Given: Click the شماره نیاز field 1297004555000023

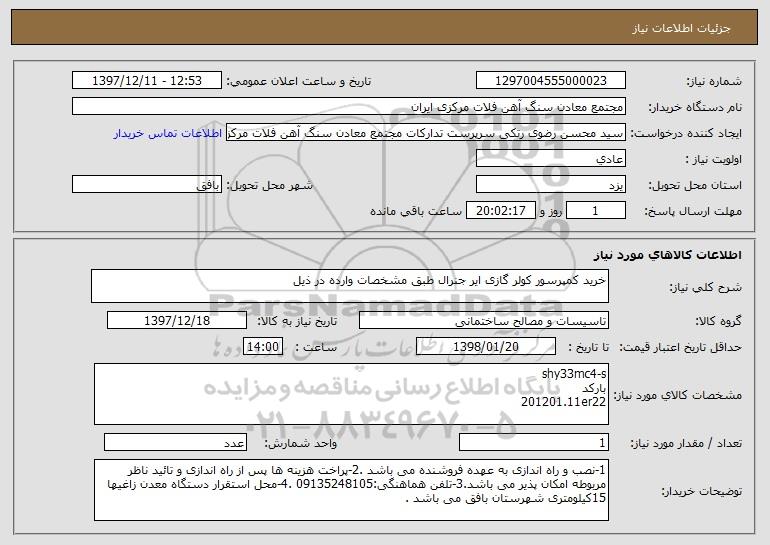Looking at the screenshot, I should (x=550, y=81).
